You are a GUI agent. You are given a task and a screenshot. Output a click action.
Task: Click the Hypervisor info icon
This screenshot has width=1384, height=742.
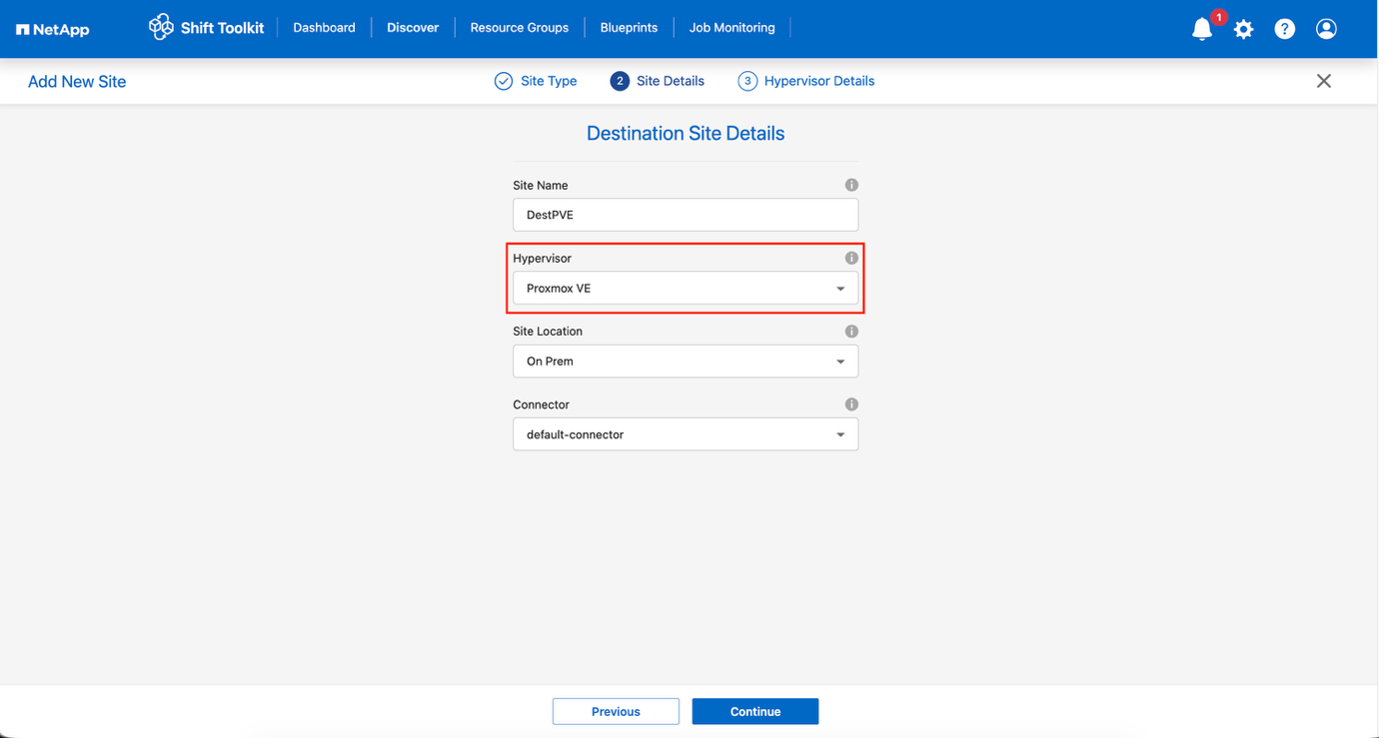(x=851, y=257)
